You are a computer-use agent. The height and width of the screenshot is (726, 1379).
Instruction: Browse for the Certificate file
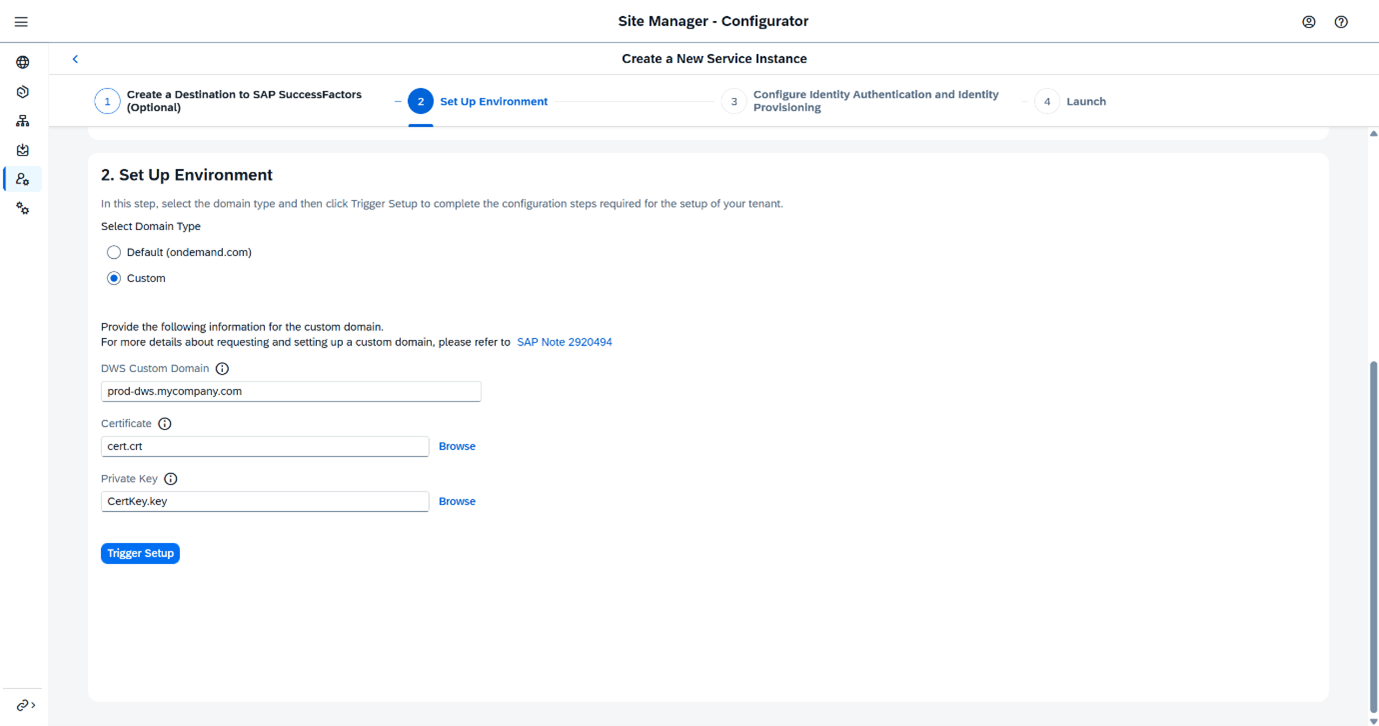(x=457, y=446)
